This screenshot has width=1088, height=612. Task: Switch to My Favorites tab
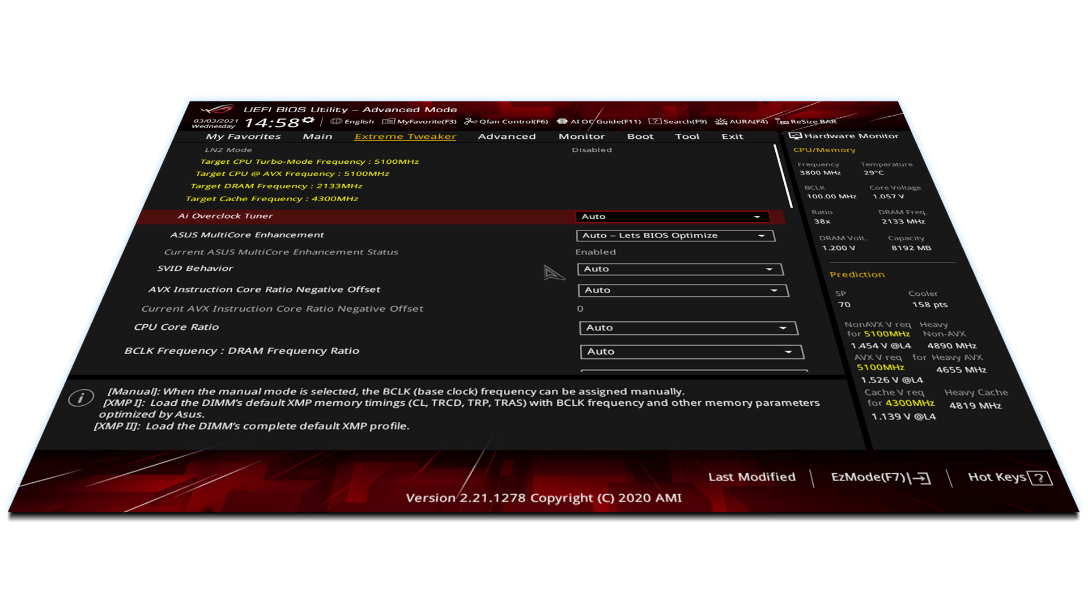pyautogui.click(x=243, y=137)
